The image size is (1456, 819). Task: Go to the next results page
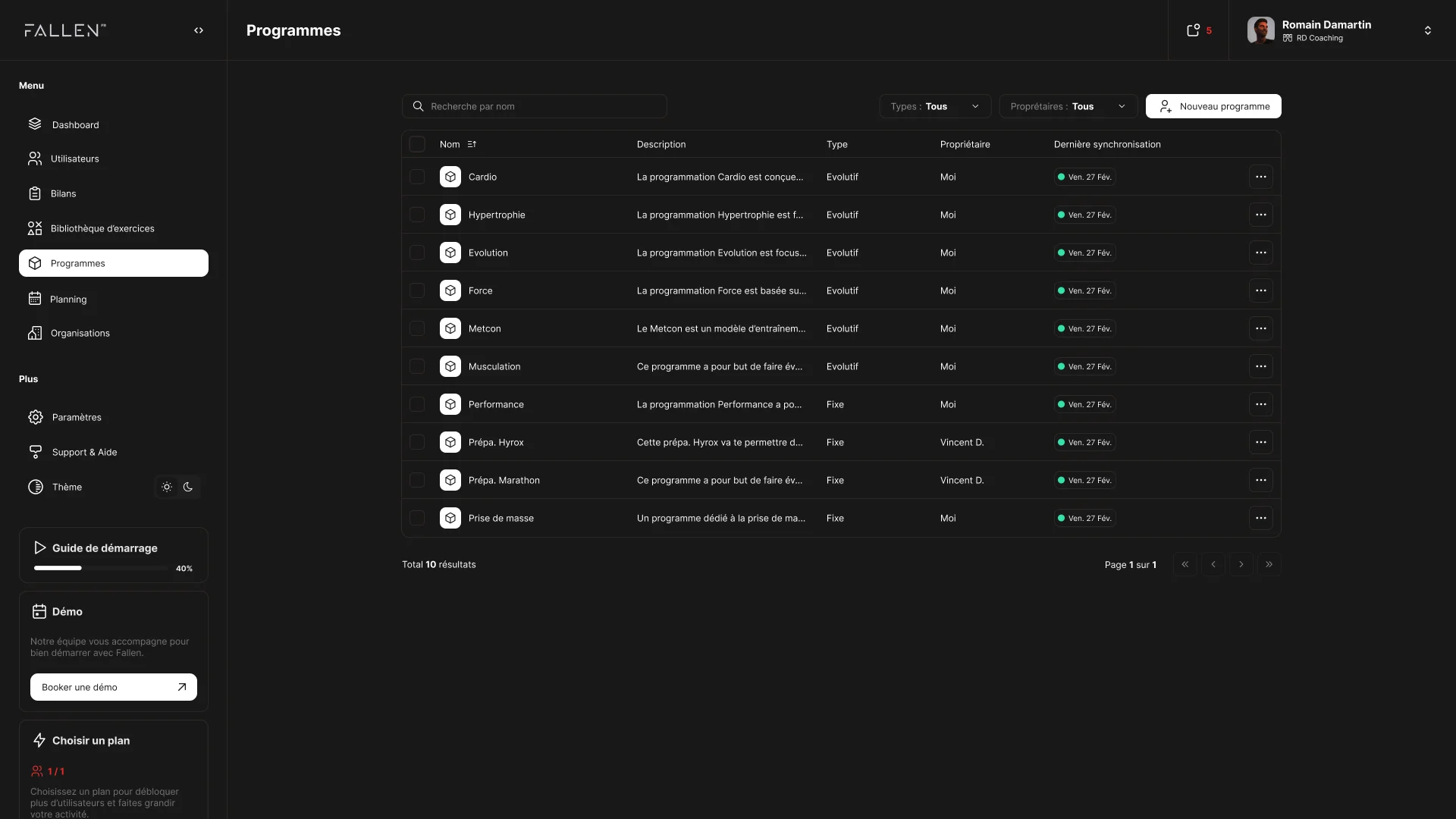point(1241,564)
